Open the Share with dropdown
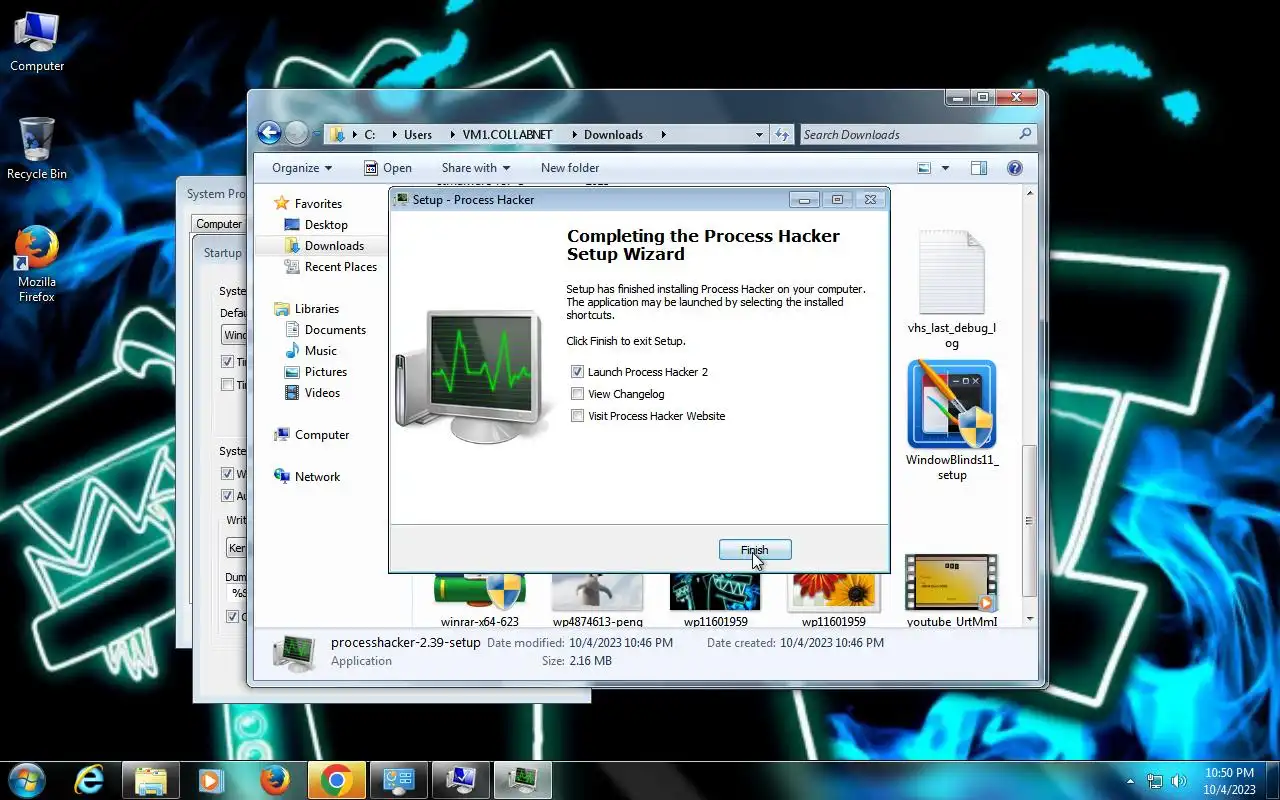1280x800 pixels. [476, 168]
